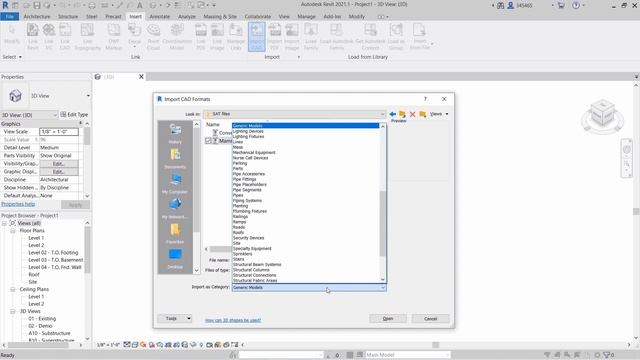Click the Link PDF ribbon icon
The width and height of the screenshot is (640, 360).
[201, 37]
